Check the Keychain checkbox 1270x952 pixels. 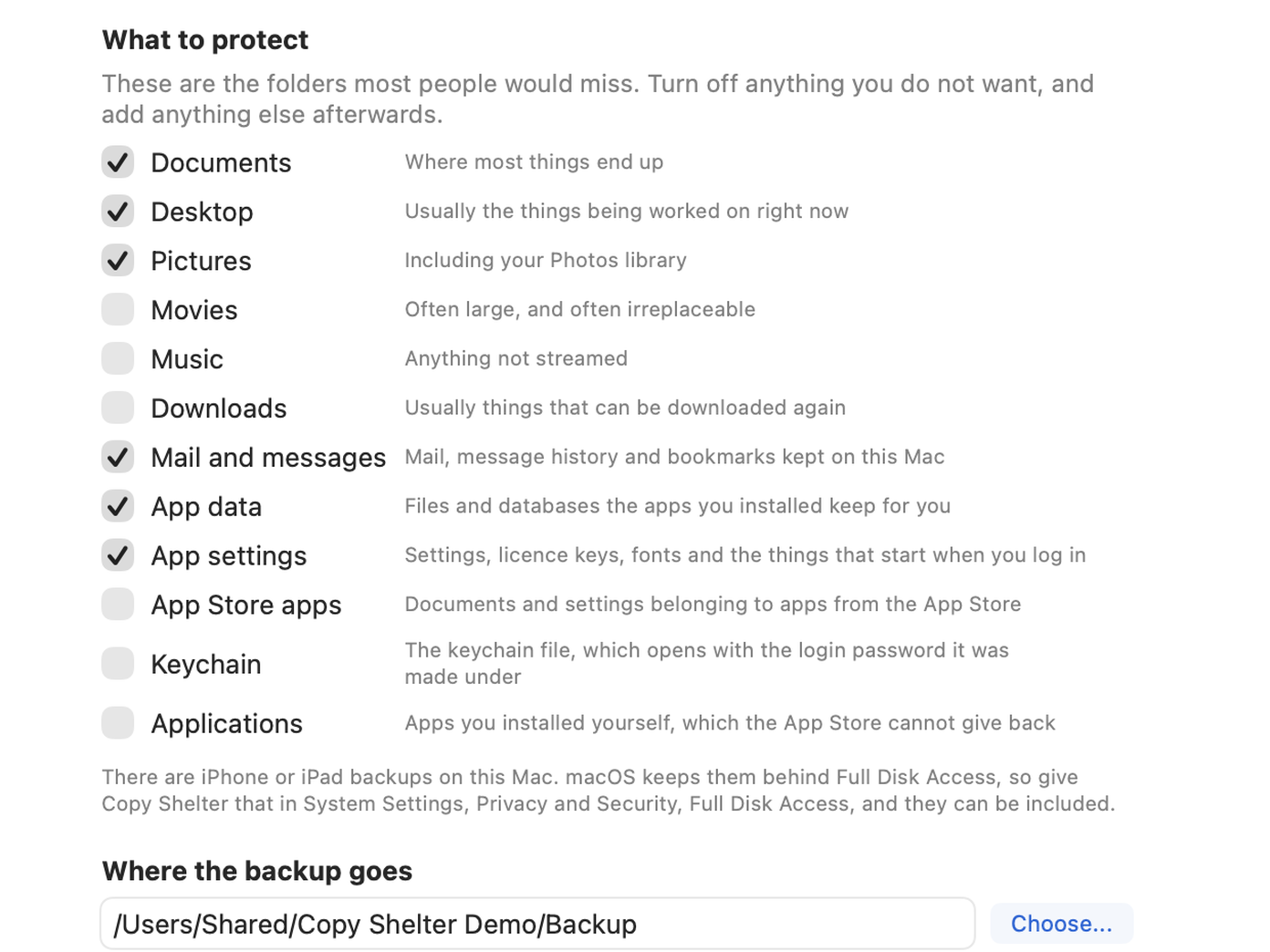coord(118,664)
